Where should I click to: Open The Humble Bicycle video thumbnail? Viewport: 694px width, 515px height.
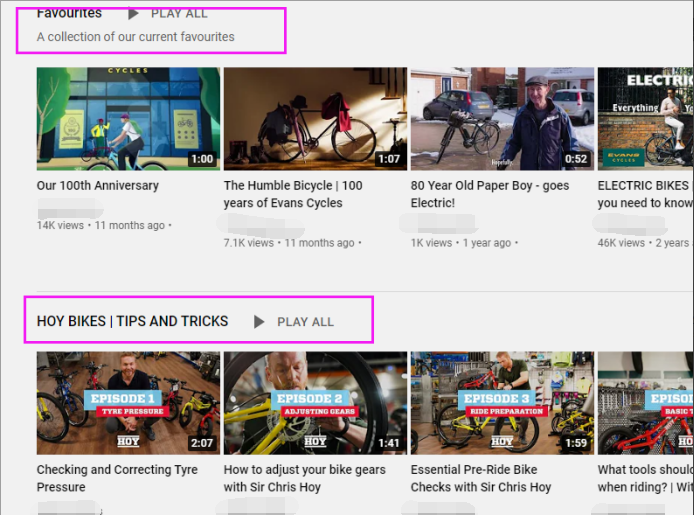click(315, 119)
